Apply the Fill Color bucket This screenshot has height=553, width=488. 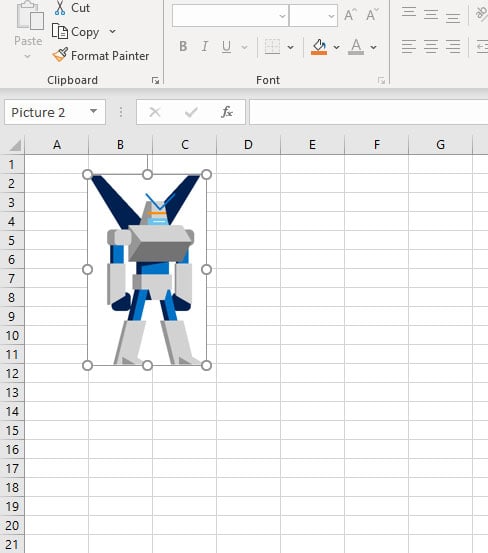pos(319,47)
